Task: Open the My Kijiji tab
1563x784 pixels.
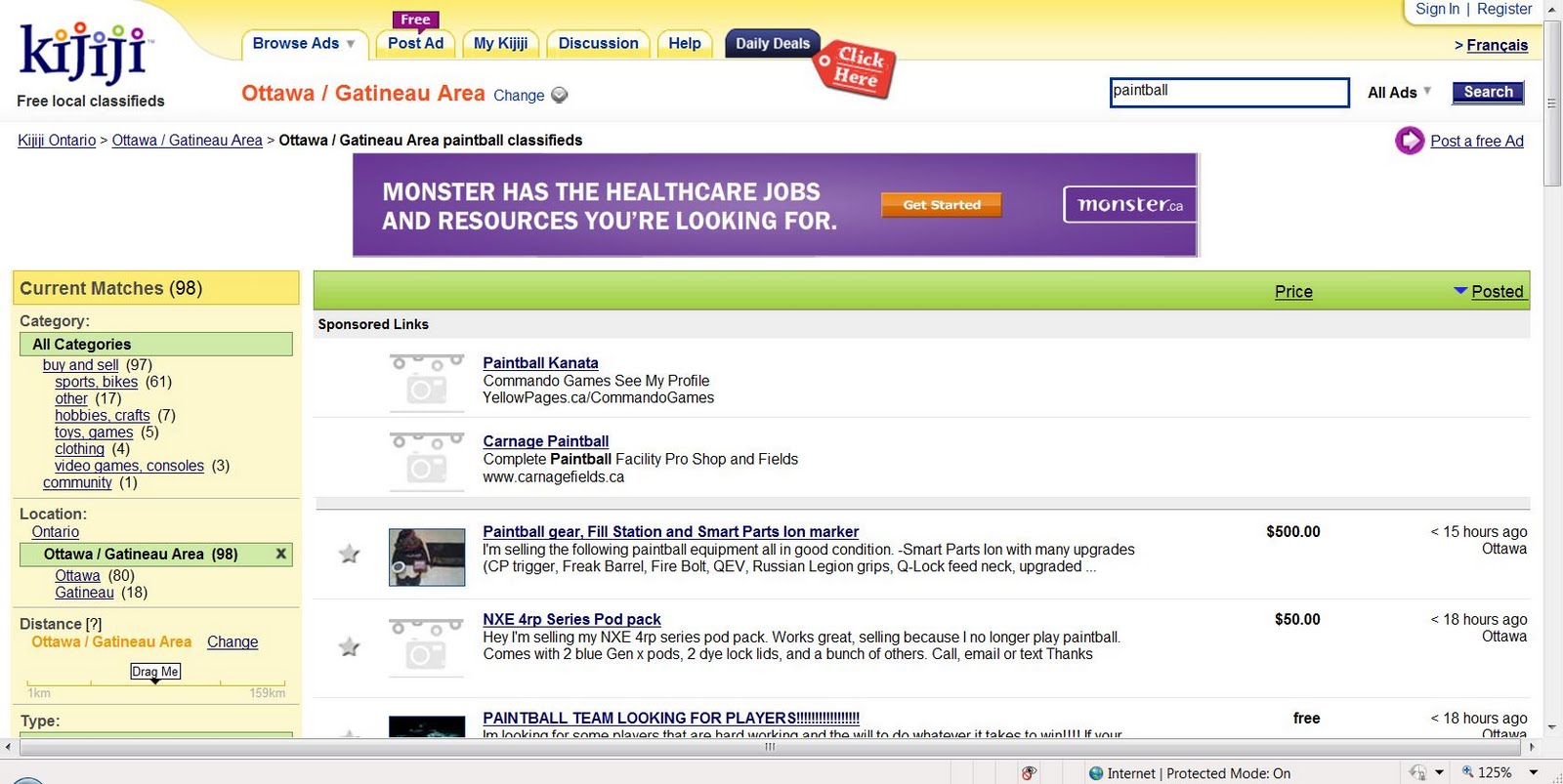Action: (x=500, y=43)
